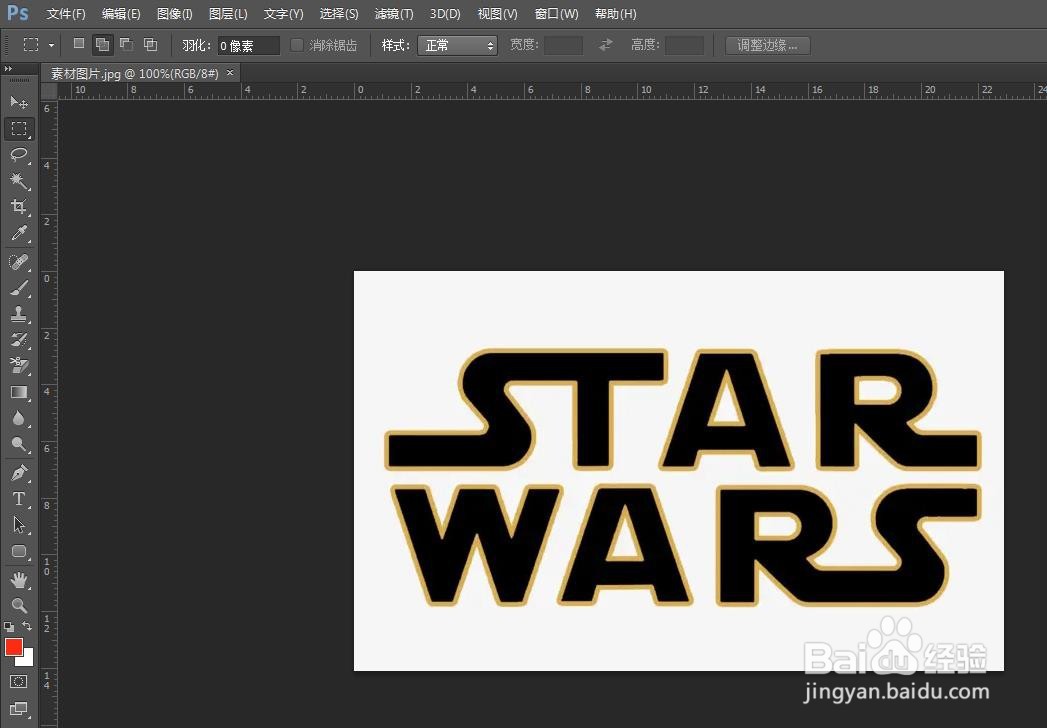Expand the toolbar double-arrow toggle

pyautogui.click(x=8, y=68)
